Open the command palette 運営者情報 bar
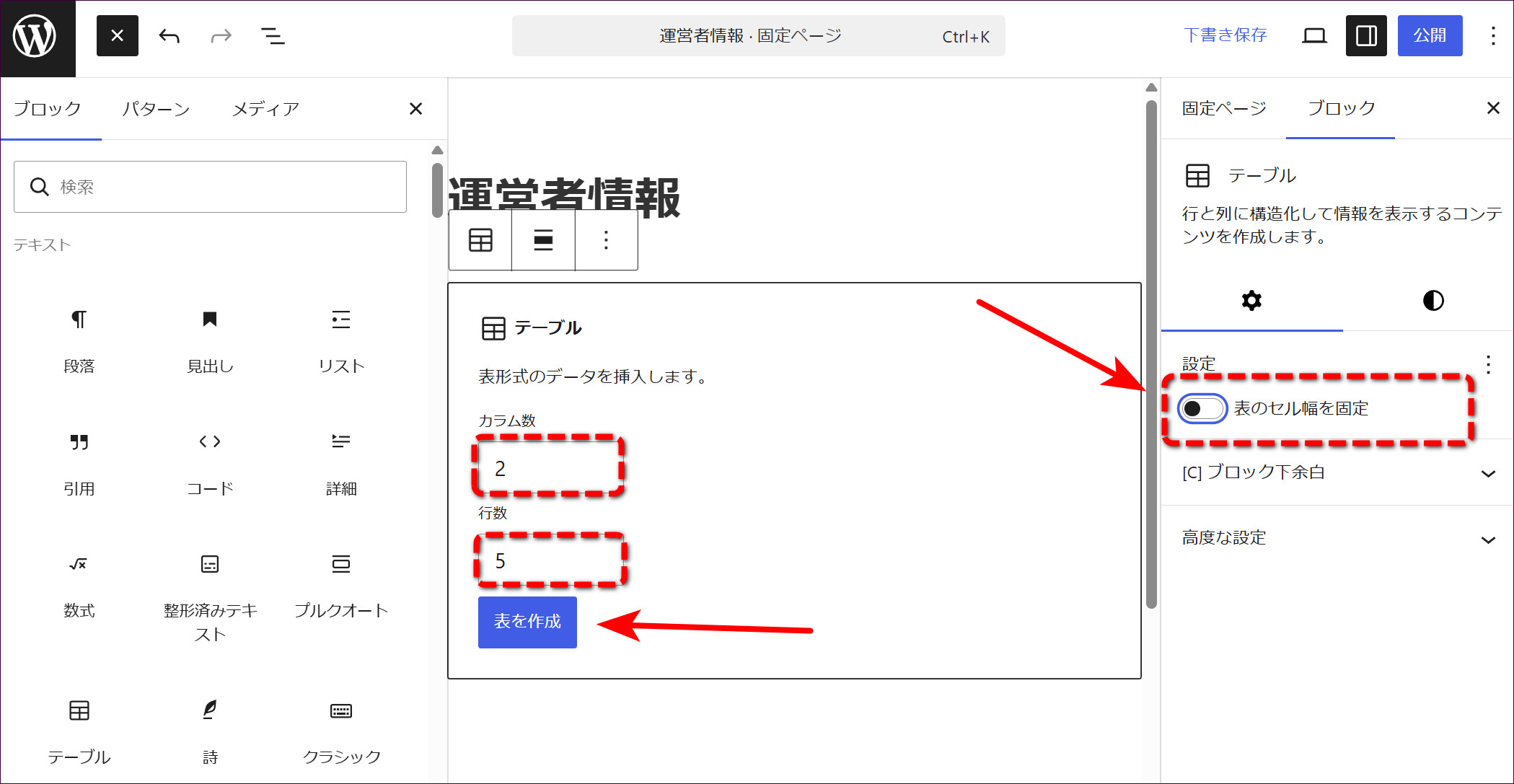Viewport: 1514px width, 784px height. (758, 36)
